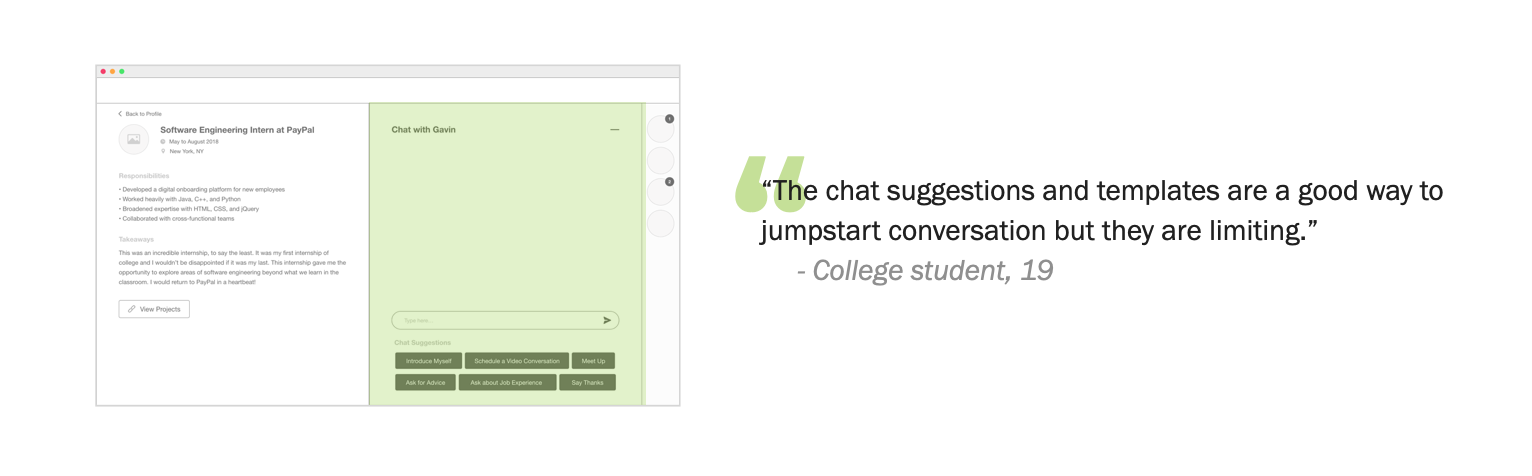Click the red window close dot
This screenshot has width=1532, height=476.
103,71
